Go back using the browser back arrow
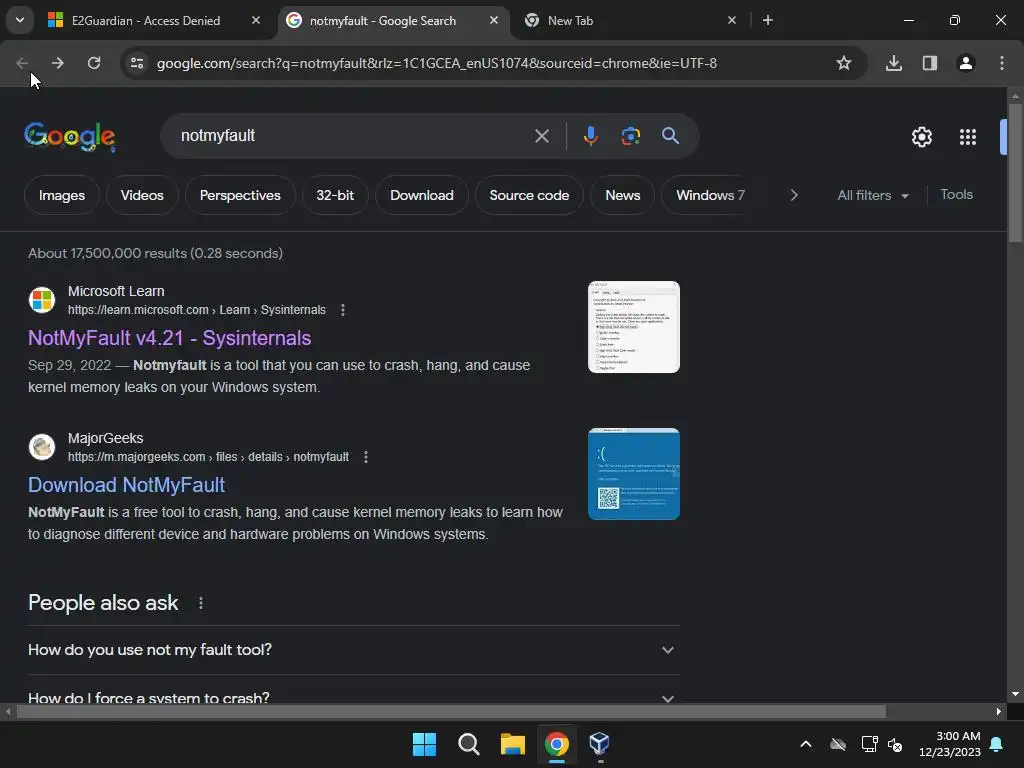 tap(22, 63)
